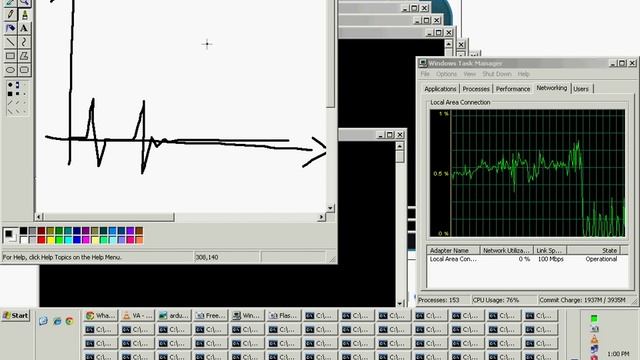Switch to the Processes tab
Image resolution: width=640 pixels, height=360 pixels.
[476, 89]
